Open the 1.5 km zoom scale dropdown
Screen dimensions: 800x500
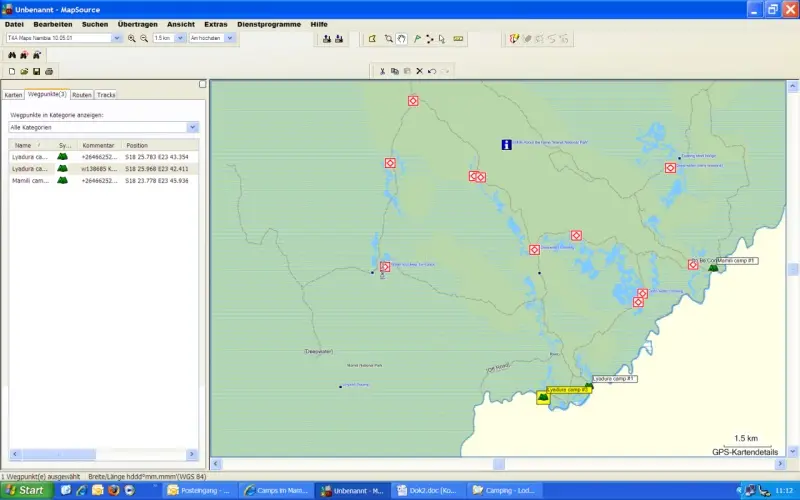coord(180,38)
